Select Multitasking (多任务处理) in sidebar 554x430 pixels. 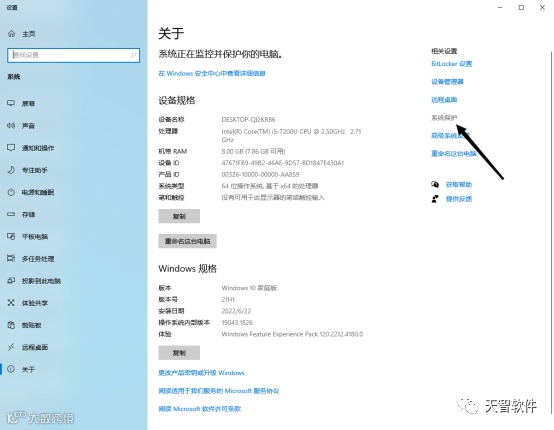(x=73, y=259)
